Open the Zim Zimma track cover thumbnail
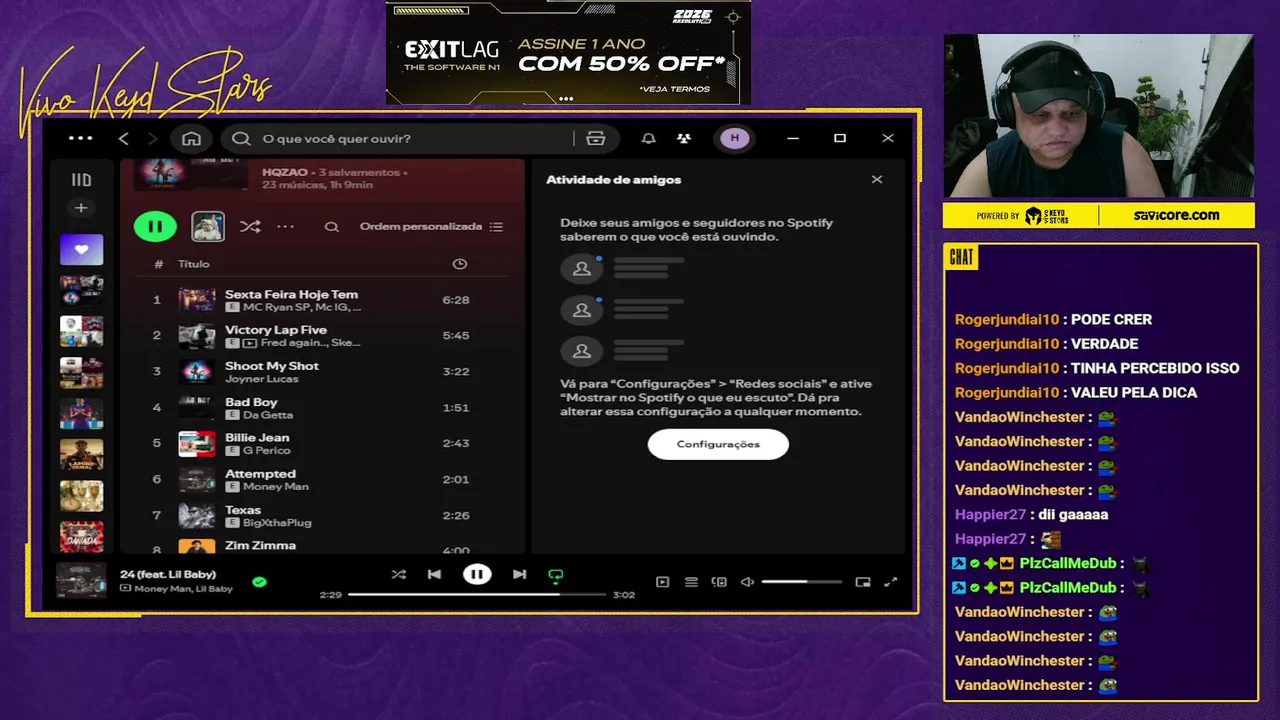1280x720 pixels. (197, 546)
